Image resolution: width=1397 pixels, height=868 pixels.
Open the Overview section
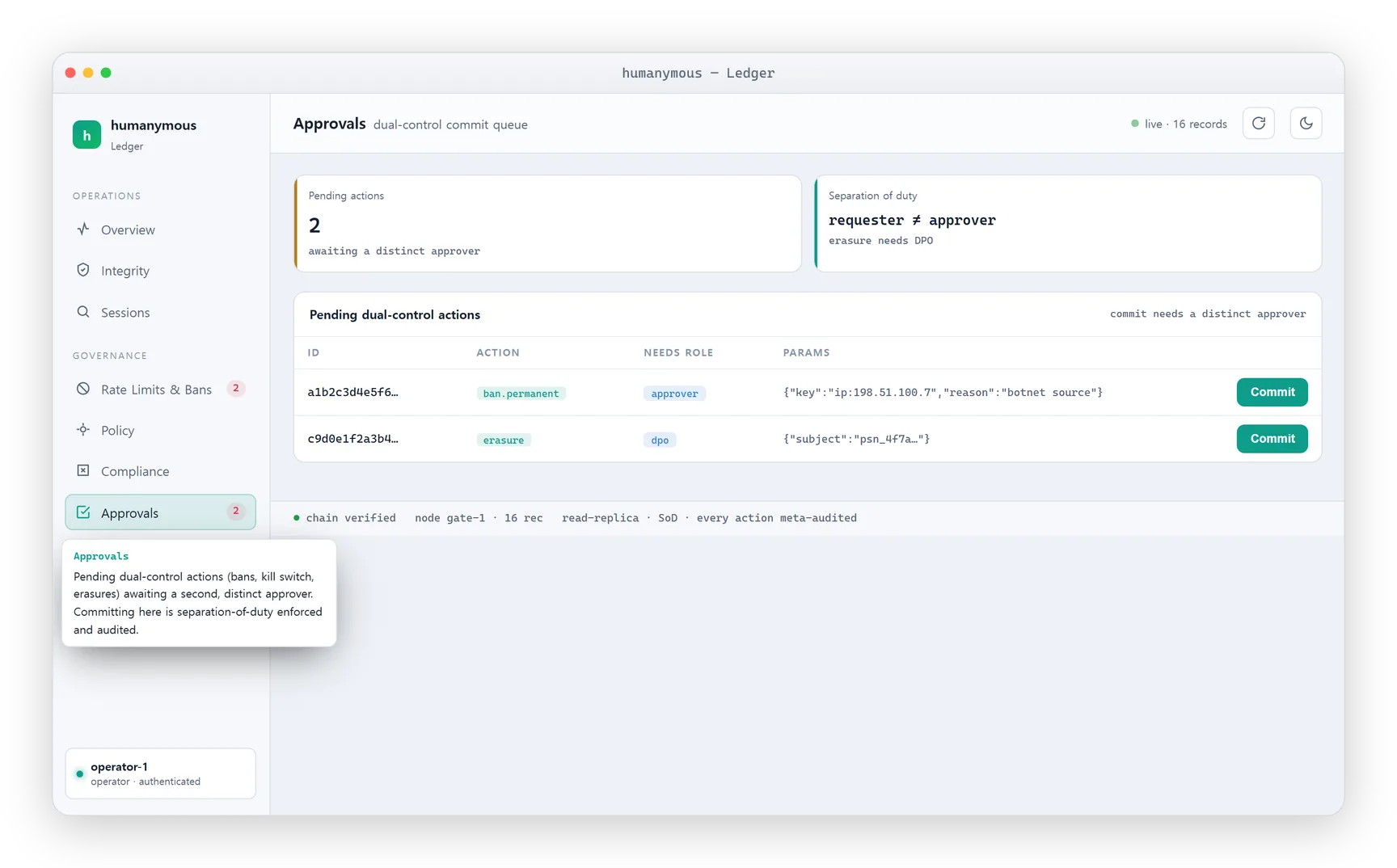[x=161, y=230]
